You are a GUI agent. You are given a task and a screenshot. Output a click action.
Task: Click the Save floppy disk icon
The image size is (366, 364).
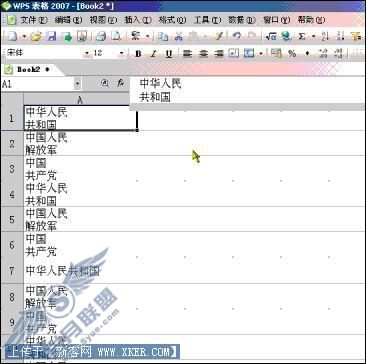click(x=51, y=36)
